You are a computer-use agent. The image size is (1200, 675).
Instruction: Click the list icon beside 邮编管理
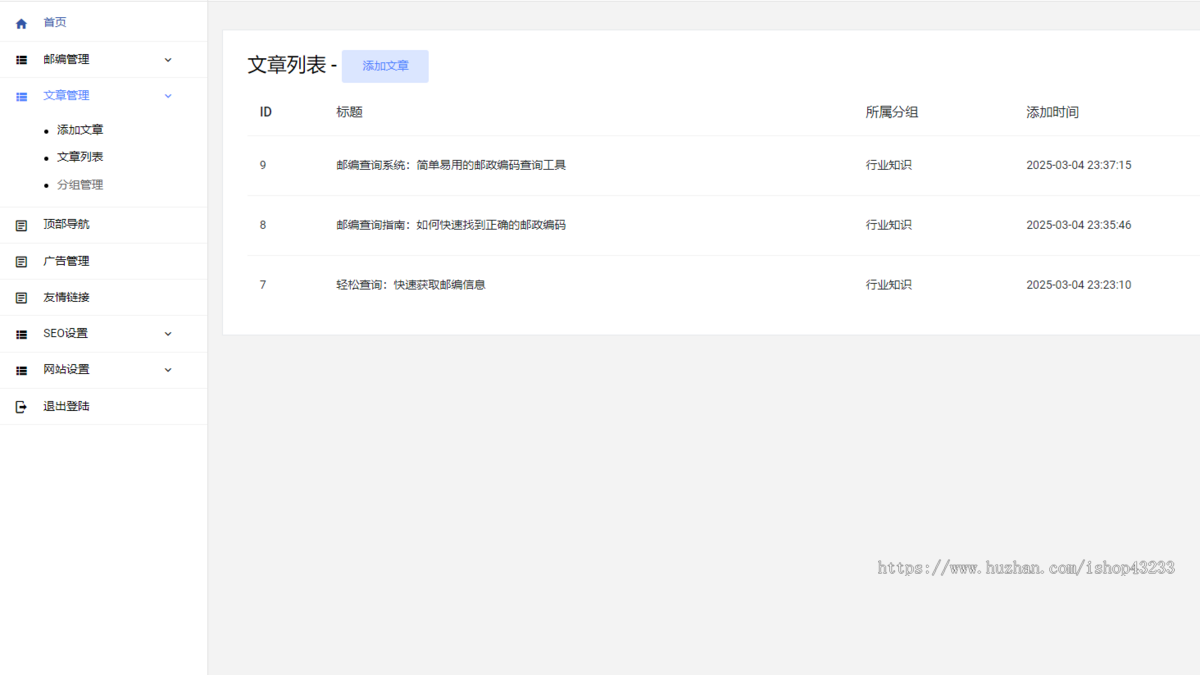click(x=21, y=60)
